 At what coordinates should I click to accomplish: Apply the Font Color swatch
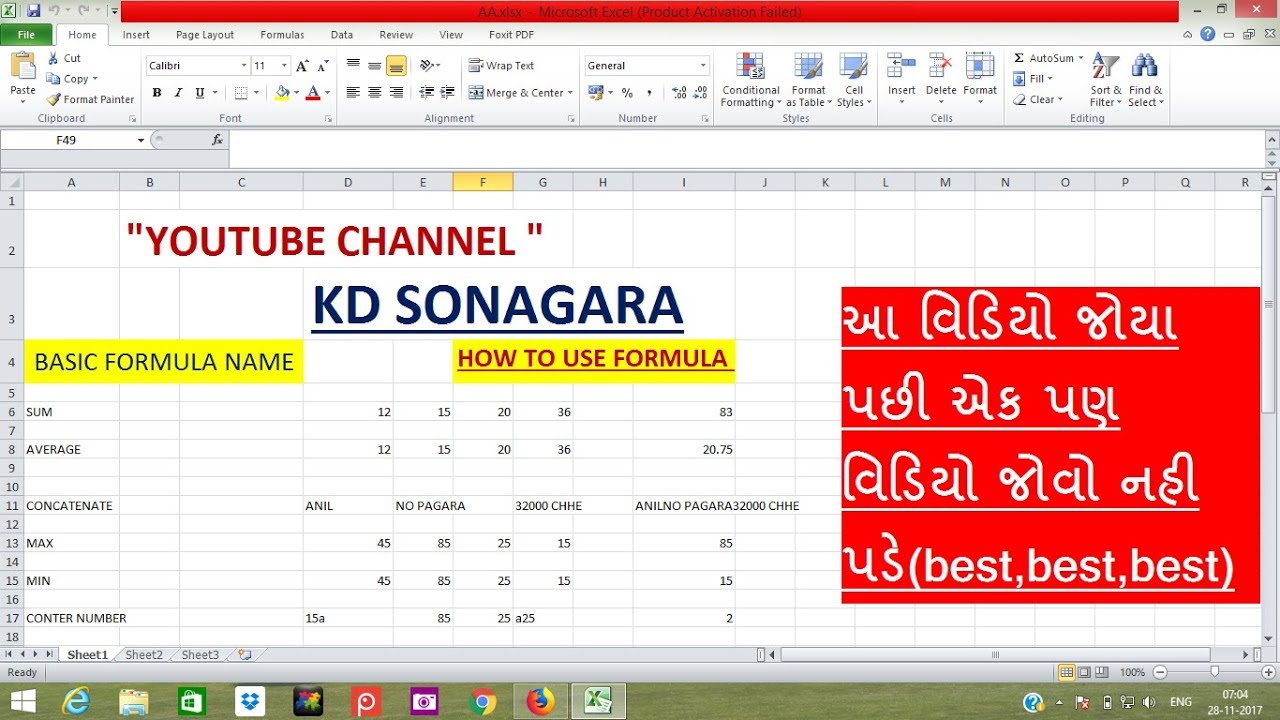313,93
